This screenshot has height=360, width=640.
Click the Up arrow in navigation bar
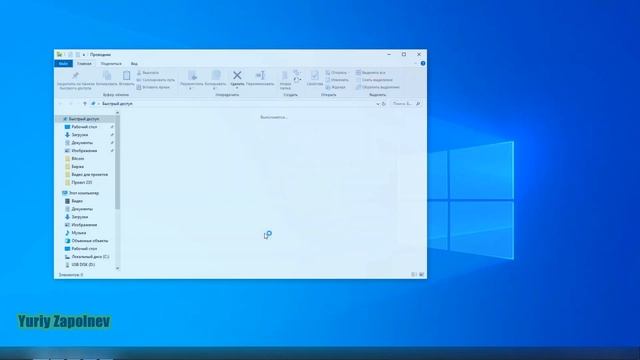[x=85, y=104]
